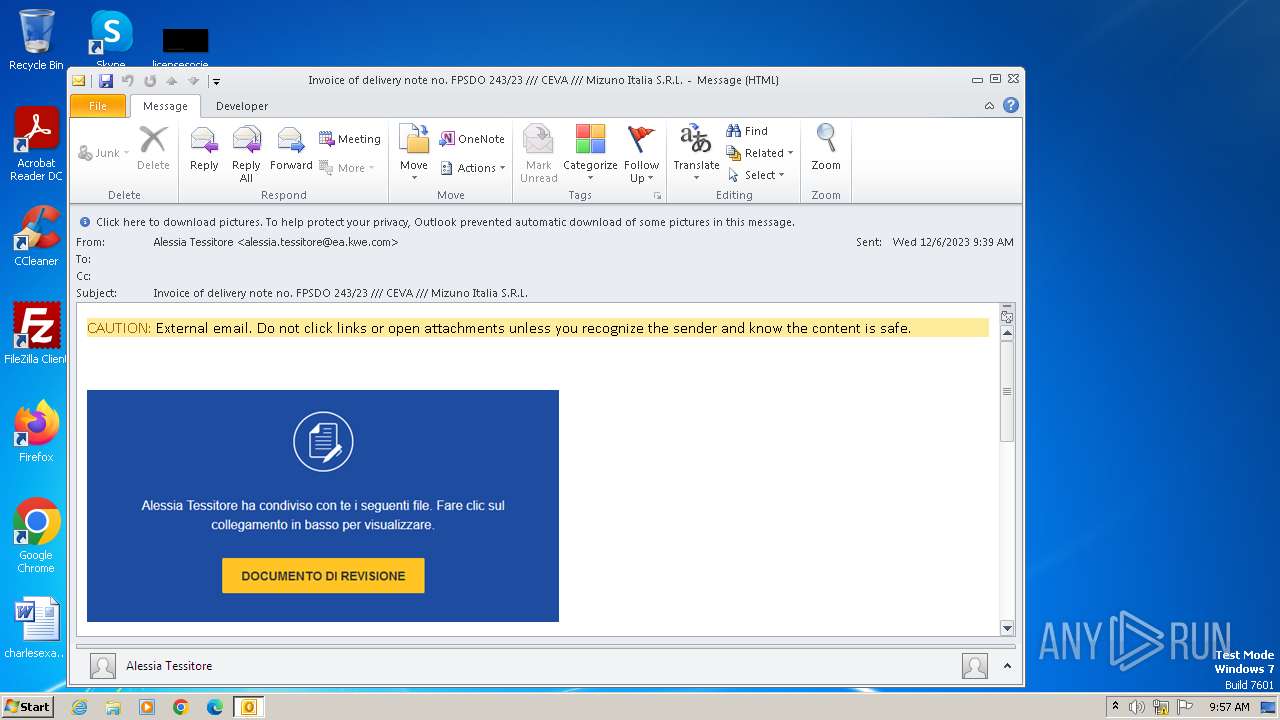Select the FileZilla Client desktop icon
Screen dimensions: 1280x720
pyautogui.click(x=36, y=334)
